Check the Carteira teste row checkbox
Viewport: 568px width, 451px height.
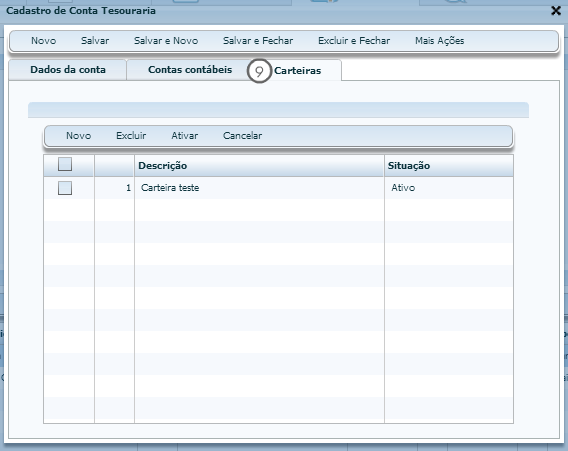[x=65, y=188]
